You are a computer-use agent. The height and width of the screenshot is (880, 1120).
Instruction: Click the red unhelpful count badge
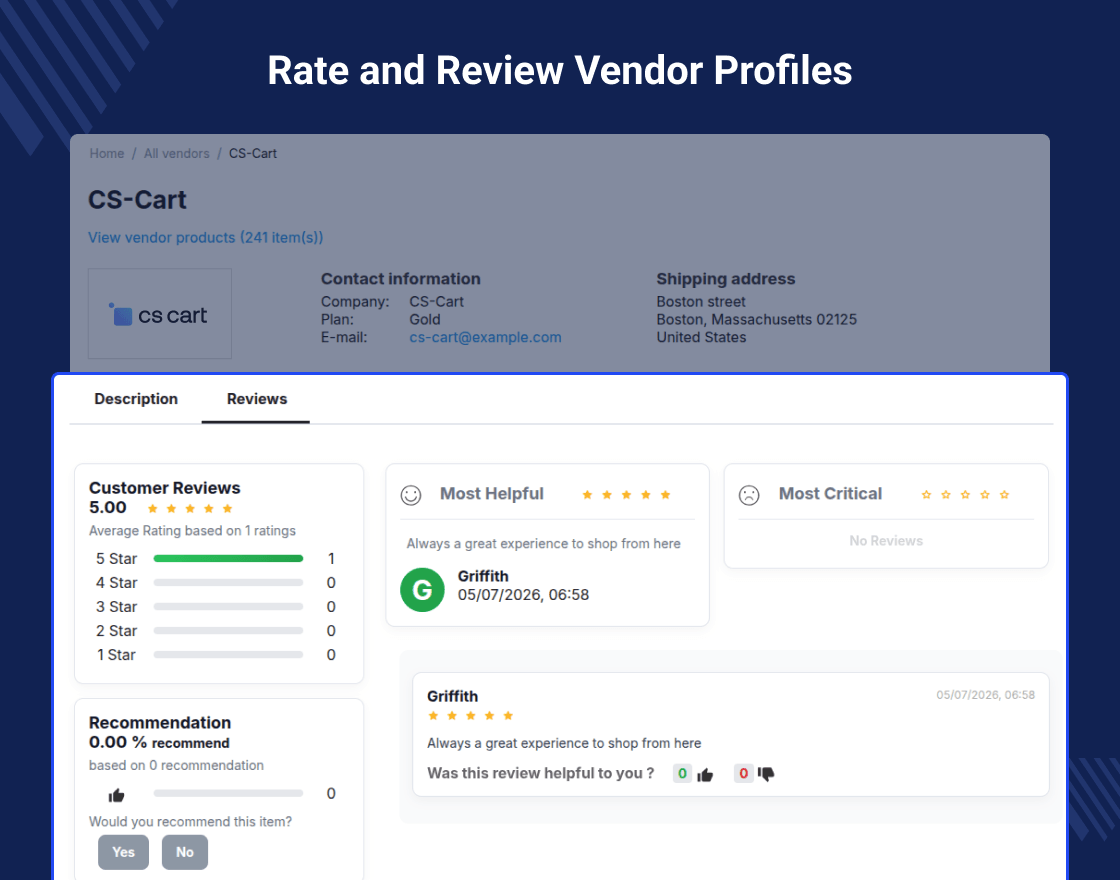[744, 774]
